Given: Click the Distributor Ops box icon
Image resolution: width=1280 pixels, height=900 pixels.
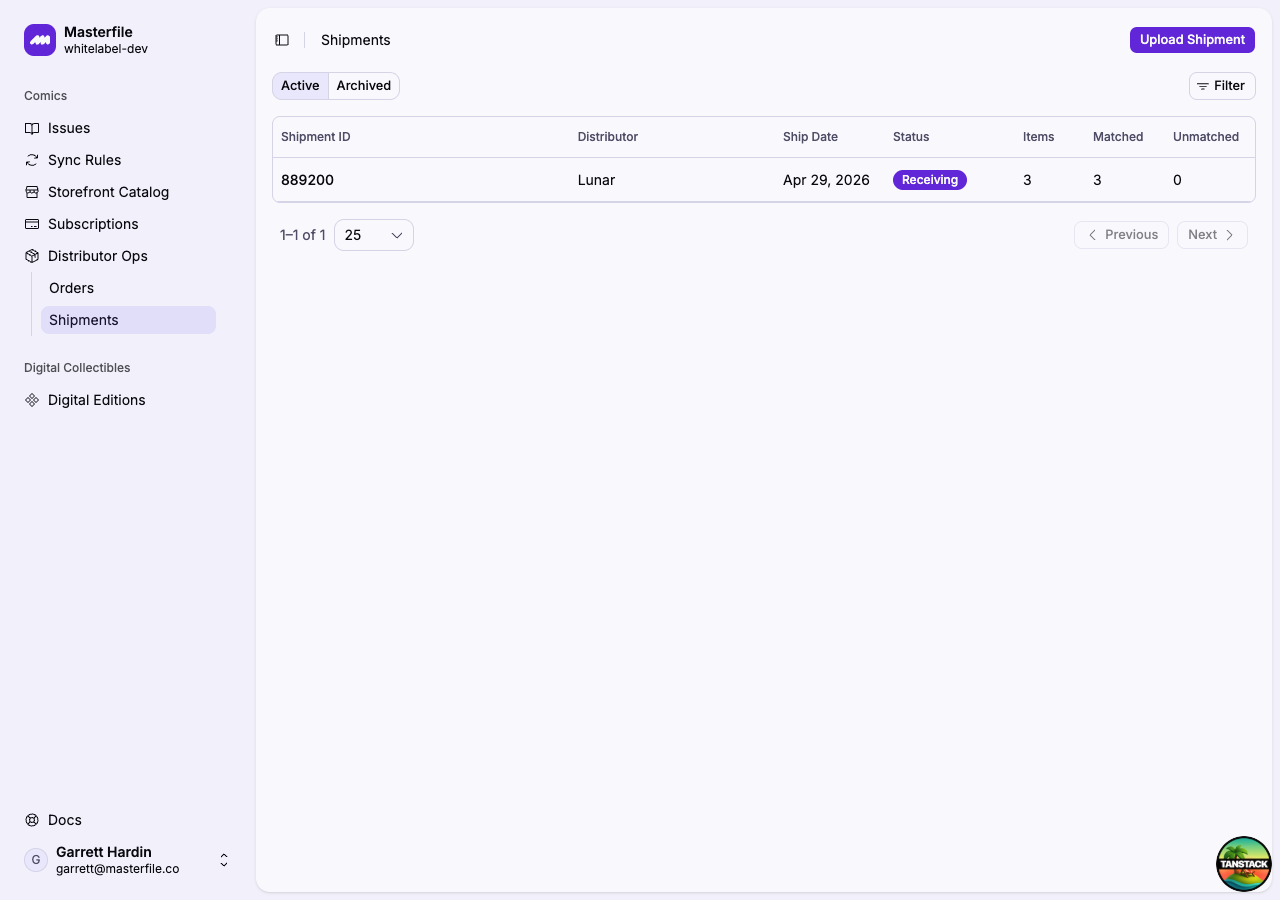Looking at the screenshot, I should pos(32,256).
